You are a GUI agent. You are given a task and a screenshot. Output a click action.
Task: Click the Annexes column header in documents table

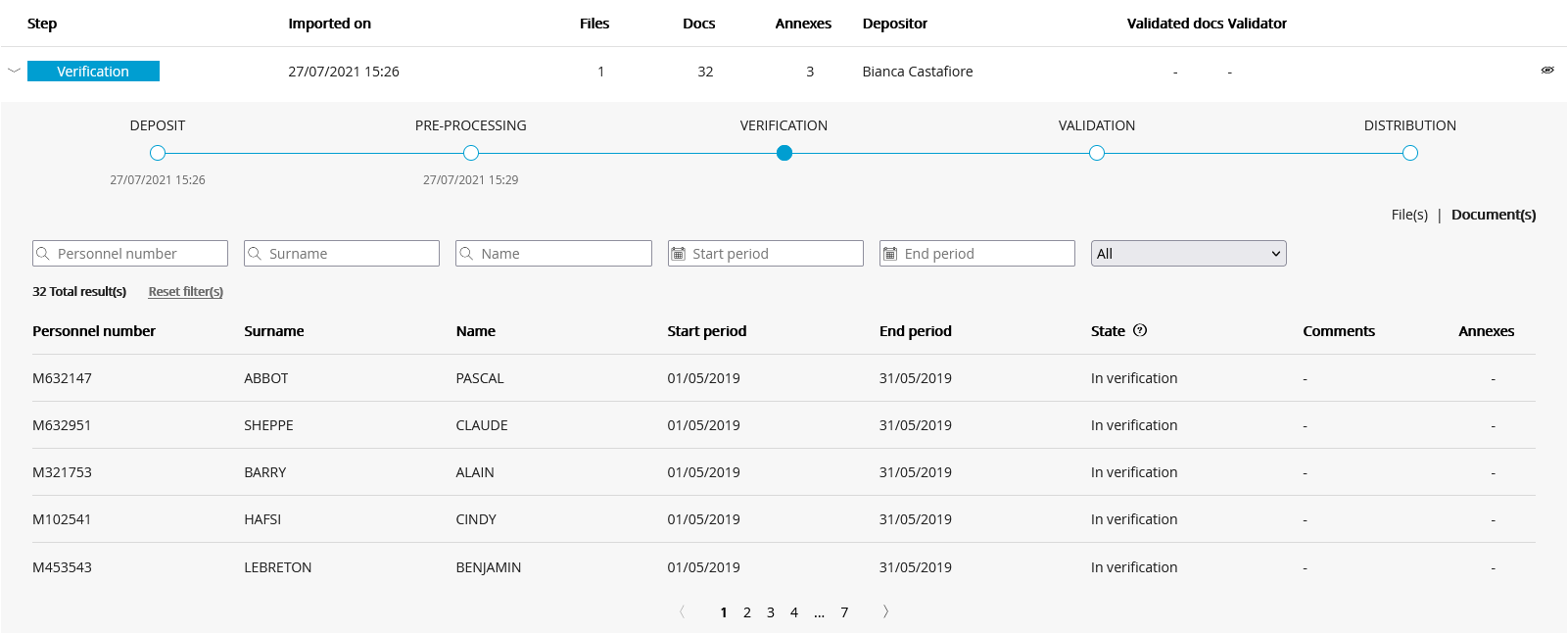tap(1487, 331)
